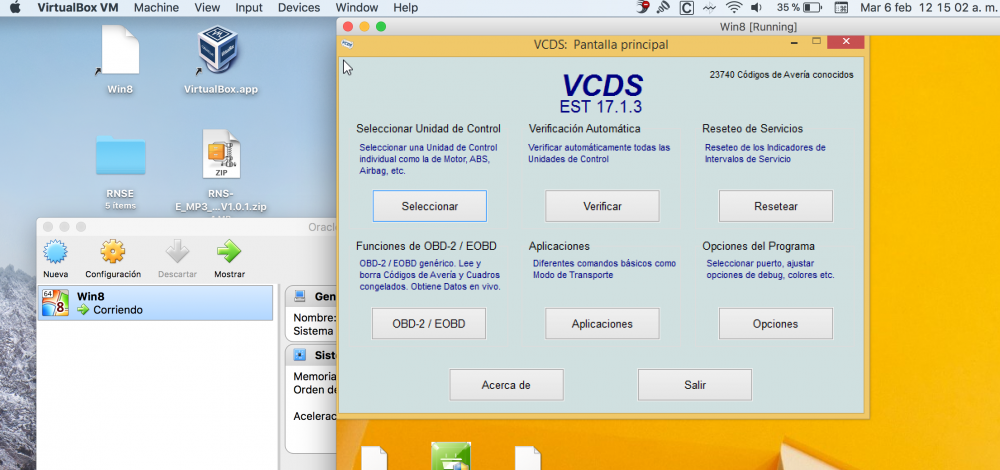
Task: Click 'Reseteo de Servicios' heading
Action: click(753, 129)
